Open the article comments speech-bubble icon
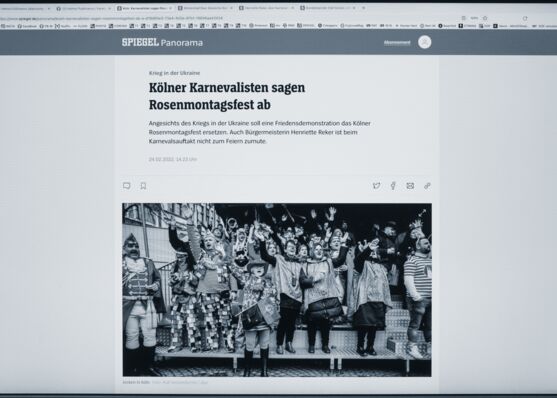The image size is (557, 398). tap(126, 186)
